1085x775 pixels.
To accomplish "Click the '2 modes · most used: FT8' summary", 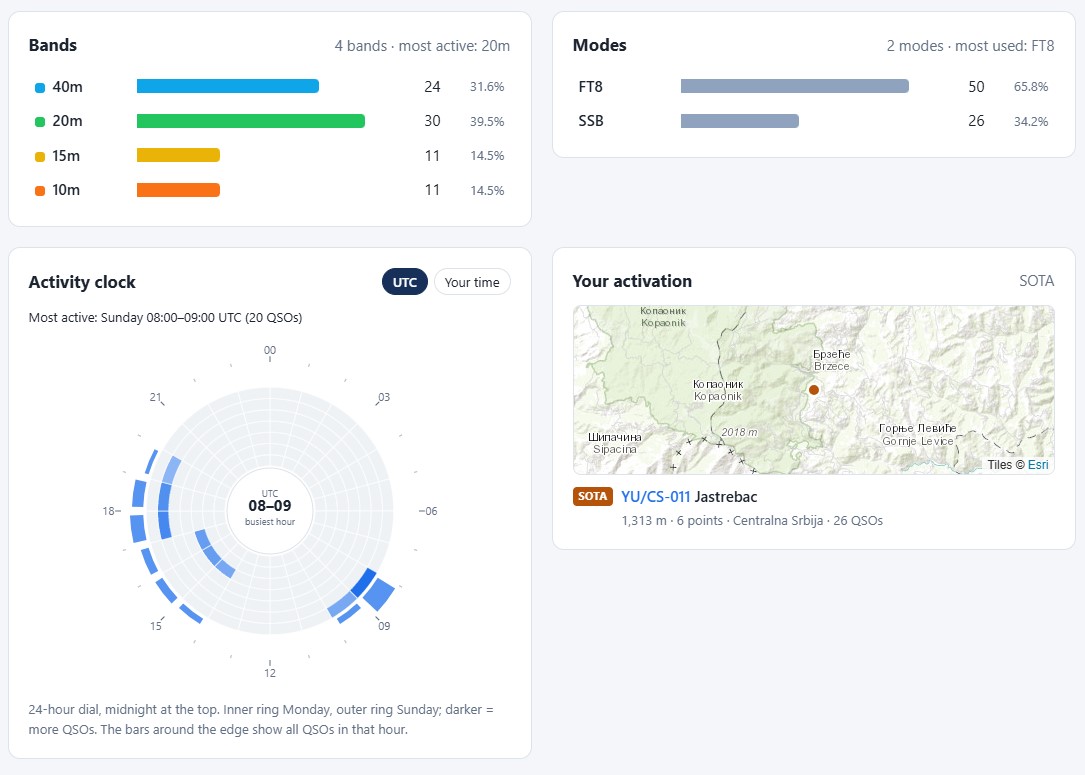I will (970, 46).
